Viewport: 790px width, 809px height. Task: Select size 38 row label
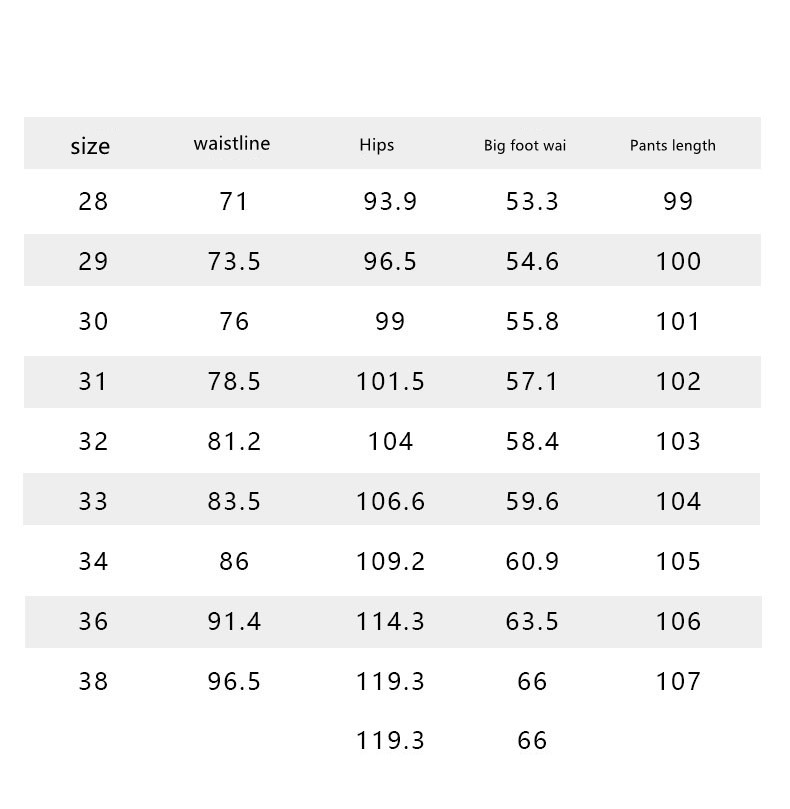pos(93,682)
